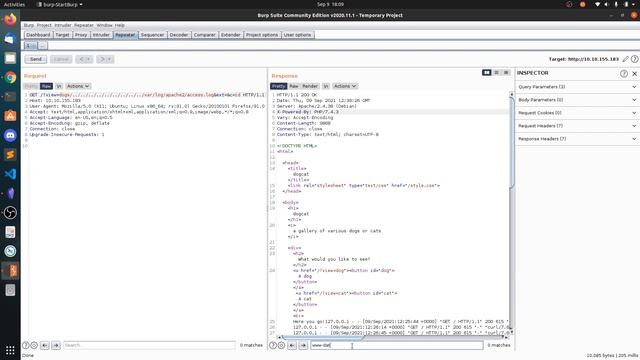
Task: Open history forward dropdown arrow
Action: (x=109, y=59)
